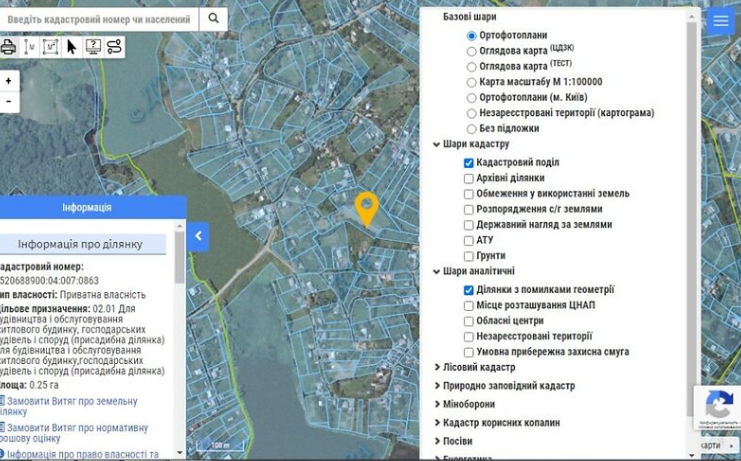
Task: Enable the Грунти layer checkbox
Action: click(x=468, y=257)
